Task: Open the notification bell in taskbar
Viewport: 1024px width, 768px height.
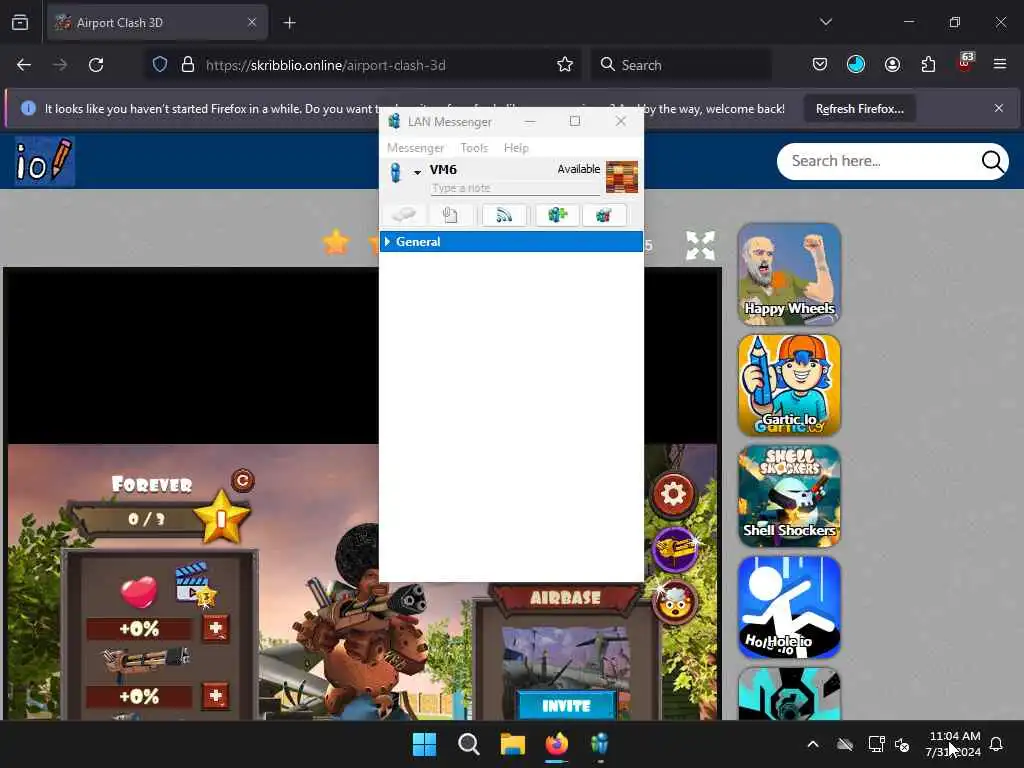Action: click(x=996, y=744)
